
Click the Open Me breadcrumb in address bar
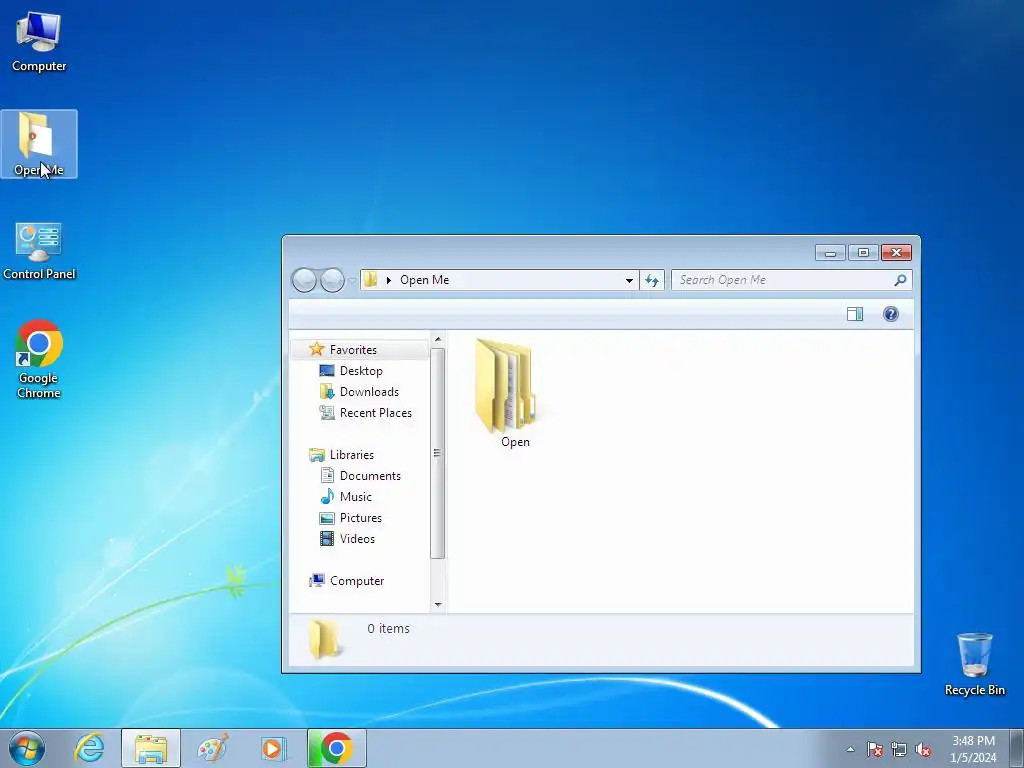(424, 280)
